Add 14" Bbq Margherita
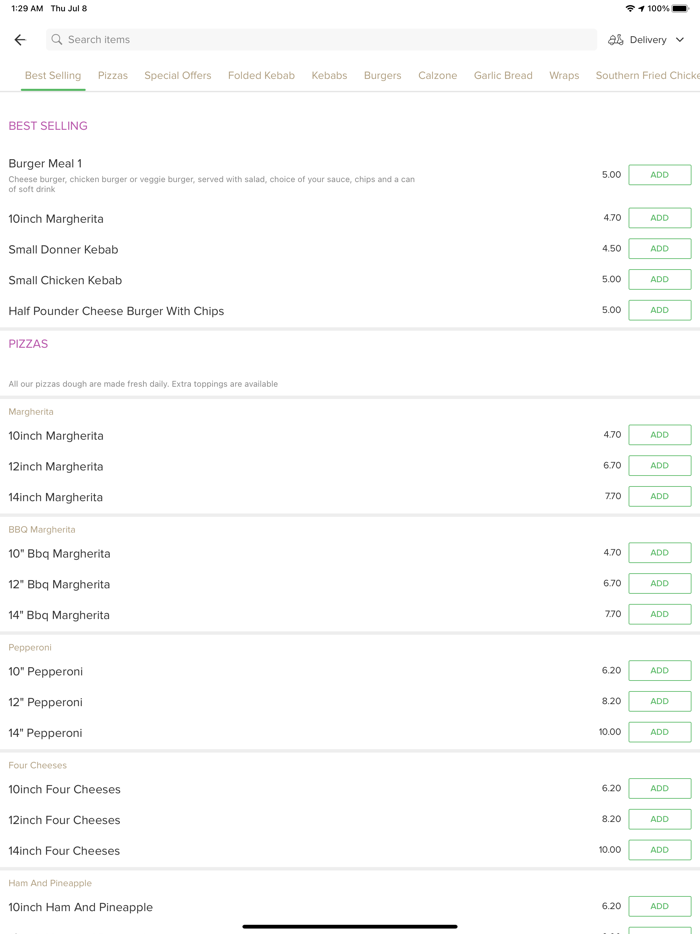The height and width of the screenshot is (934, 700). (659, 614)
